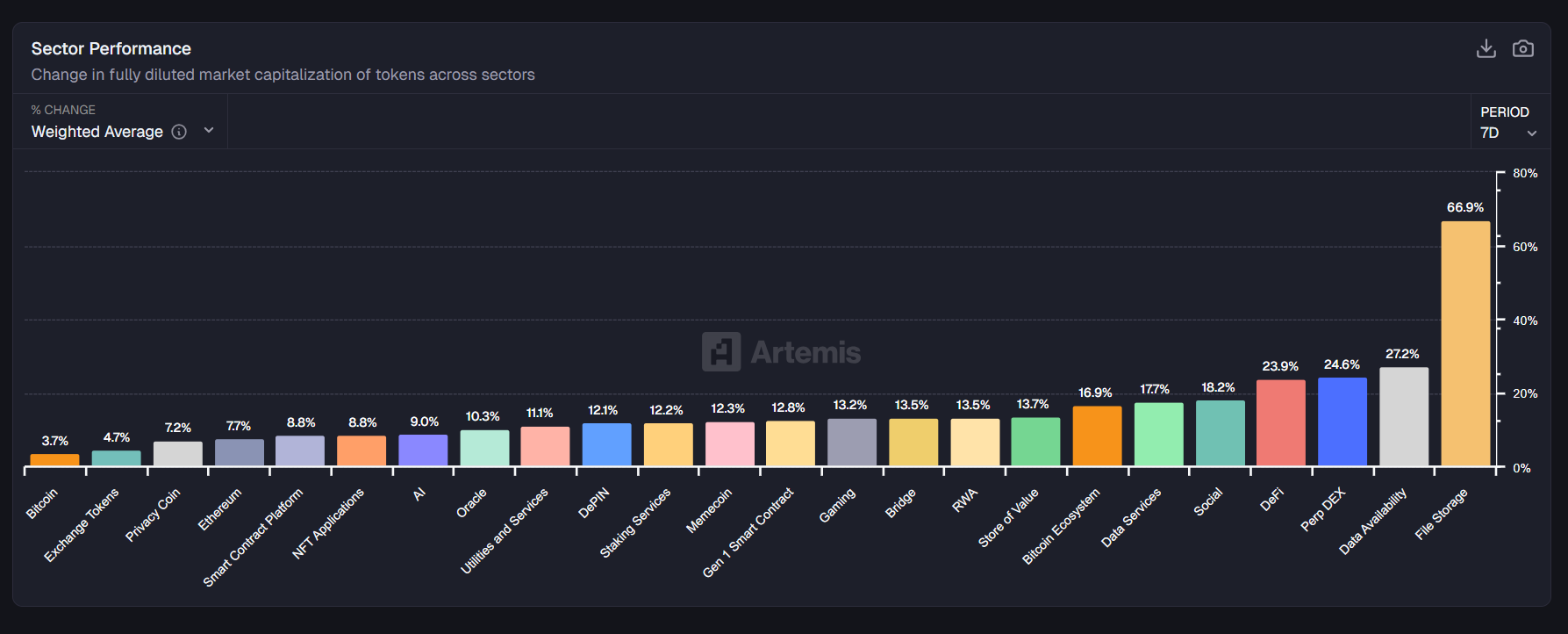The height and width of the screenshot is (634, 1568).
Task: Click the Memecoin axis label
Action: coord(709,510)
